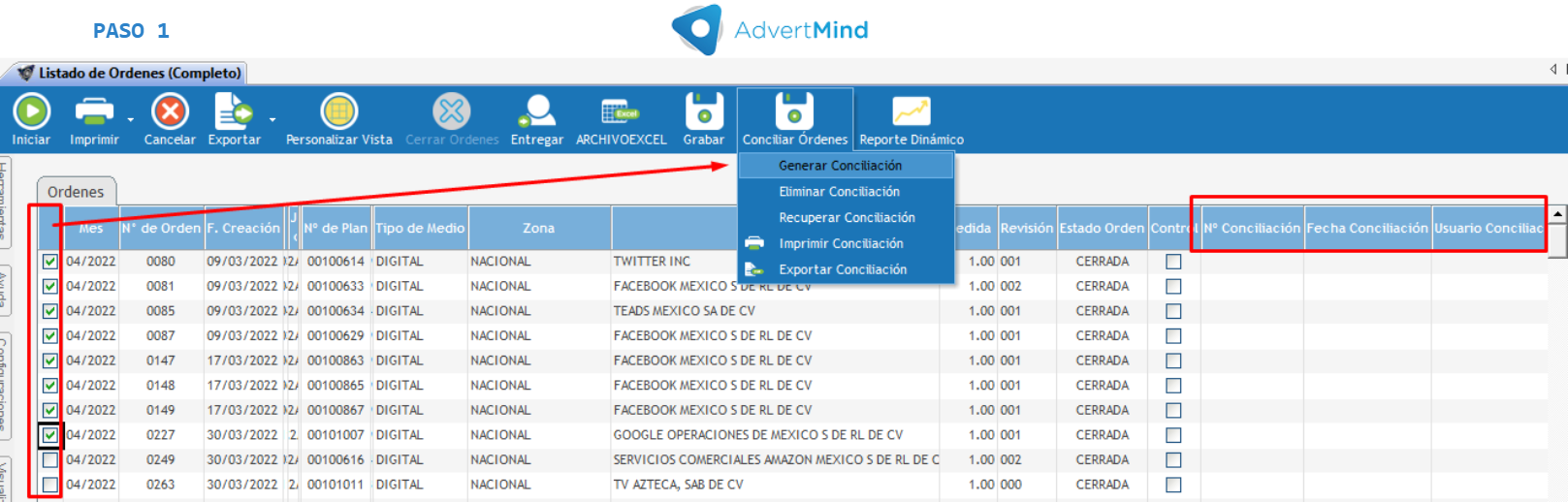Uncheck the row checkbox for order 0227
1568x502 pixels.
[50, 435]
